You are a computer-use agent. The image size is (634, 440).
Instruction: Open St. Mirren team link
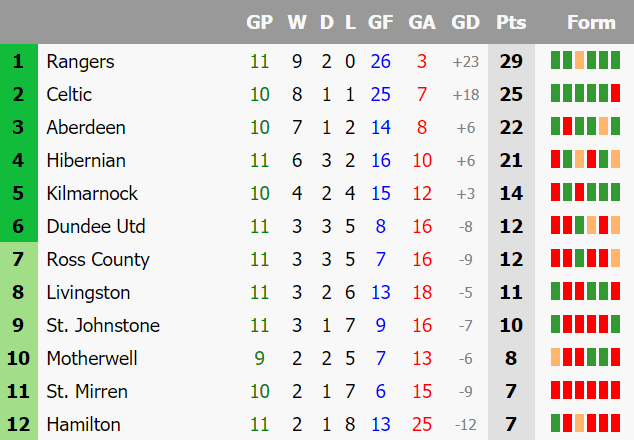[87, 391]
